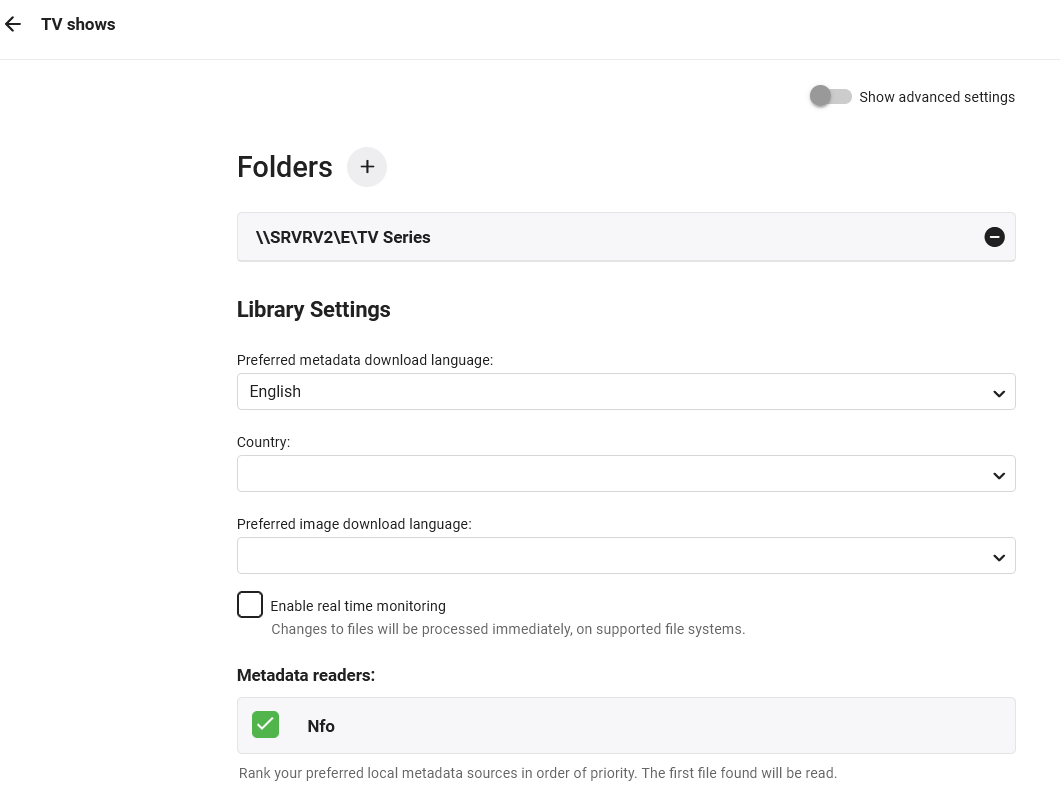Go back using the left arrow
This screenshot has width=1060, height=803.
coord(13,24)
